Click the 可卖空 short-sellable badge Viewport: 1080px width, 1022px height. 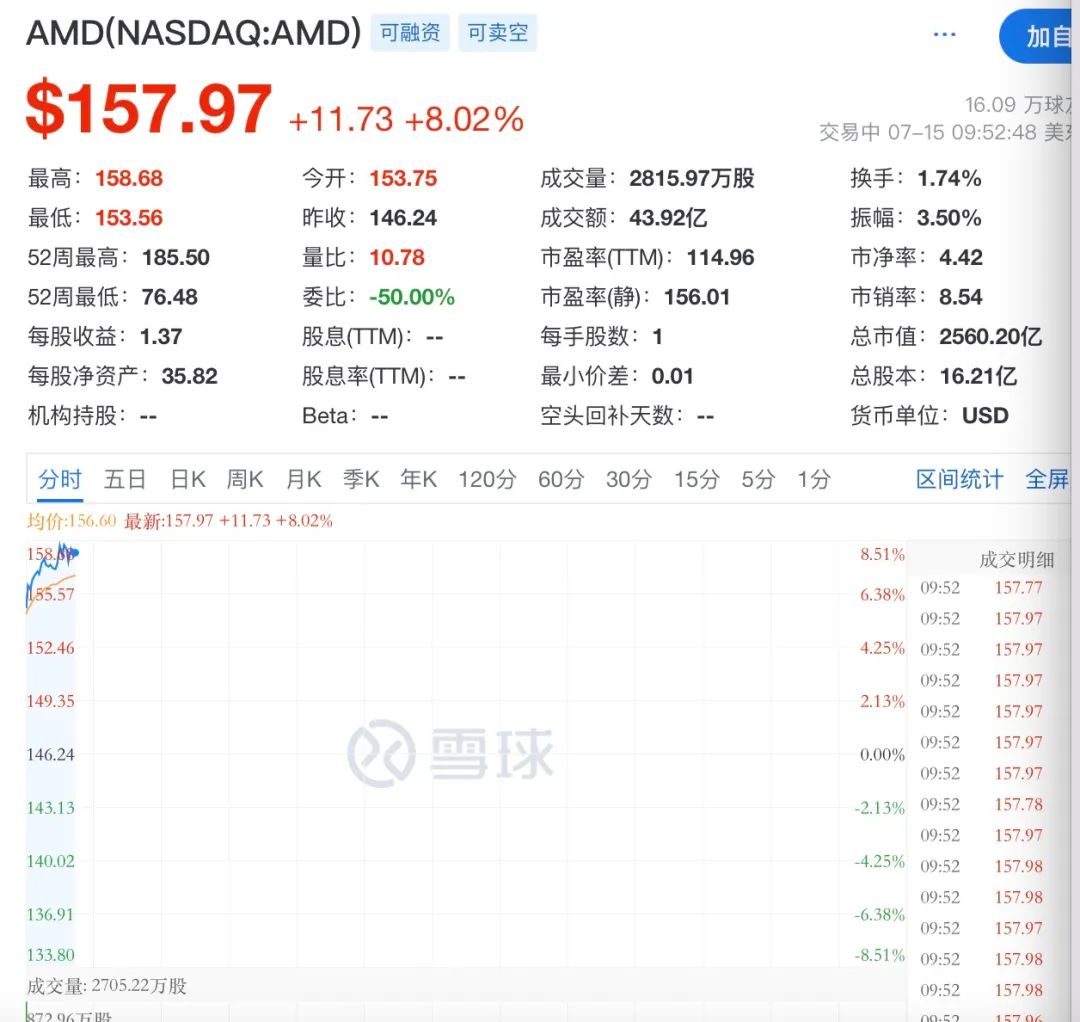click(497, 31)
